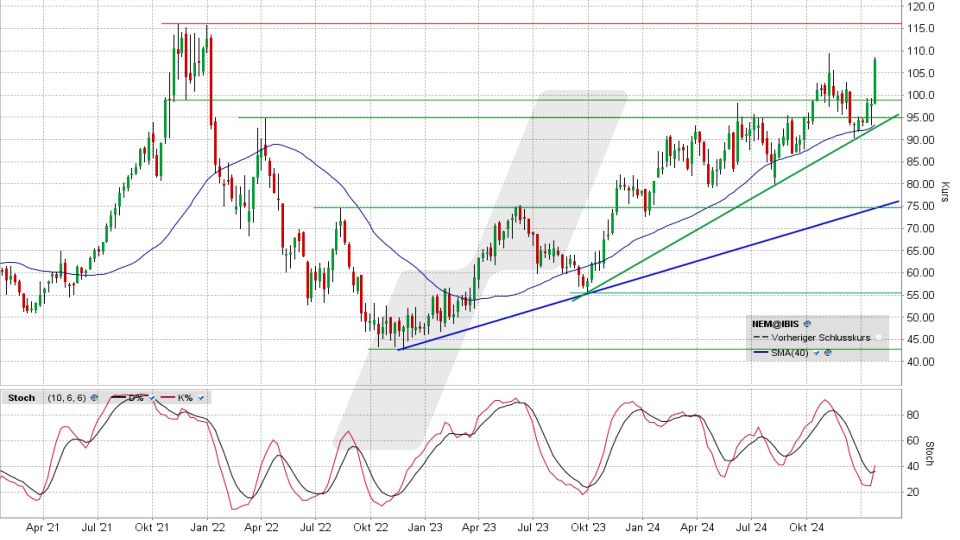Toggle the K% line checkbox
The height and width of the screenshot is (540, 960).
click(x=201, y=398)
